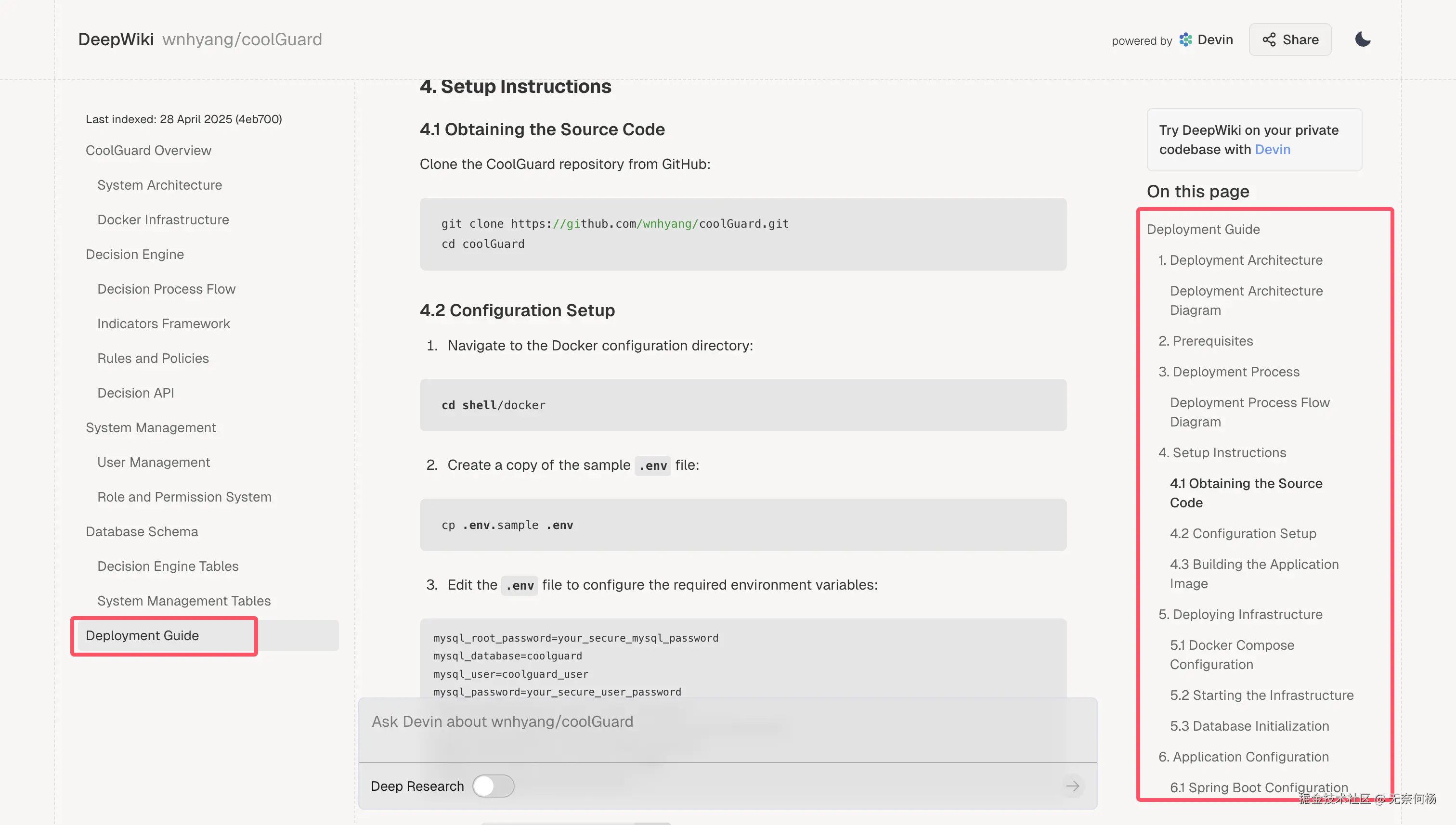Click the submit arrow in the ask box
Image resolution: width=1456 pixels, height=825 pixels.
[x=1072, y=786]
